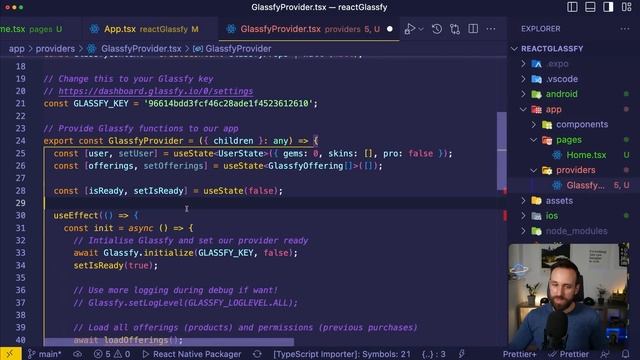Click the .vscode folder icon
Image resolution: width=640 pixels, height=360 pixels.
[537, 79]
